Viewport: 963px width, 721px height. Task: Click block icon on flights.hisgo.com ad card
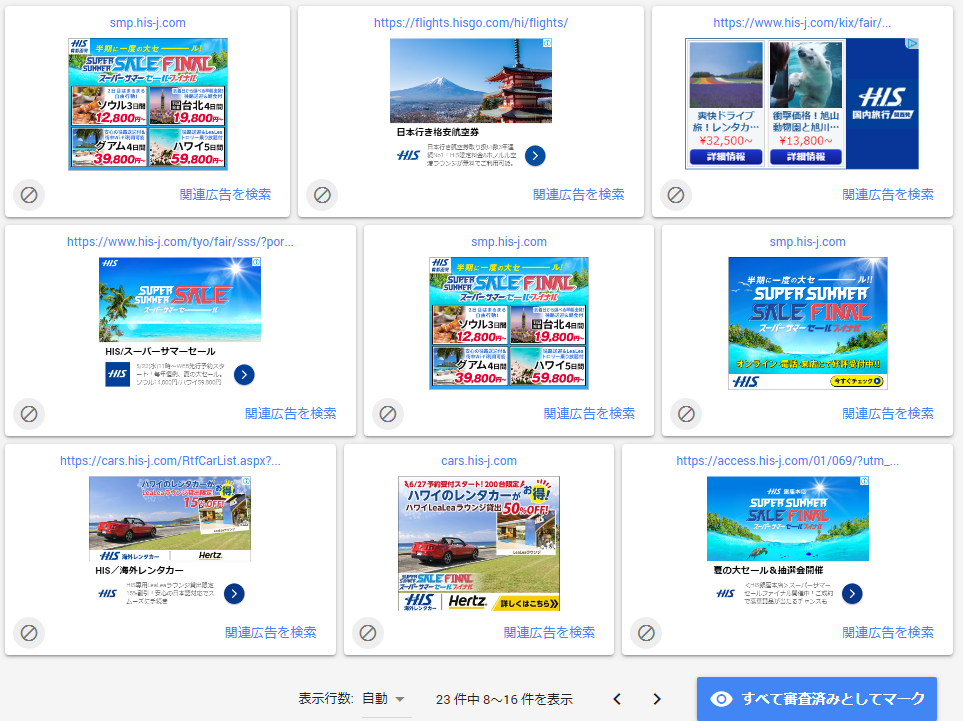(x=322, y=195)
